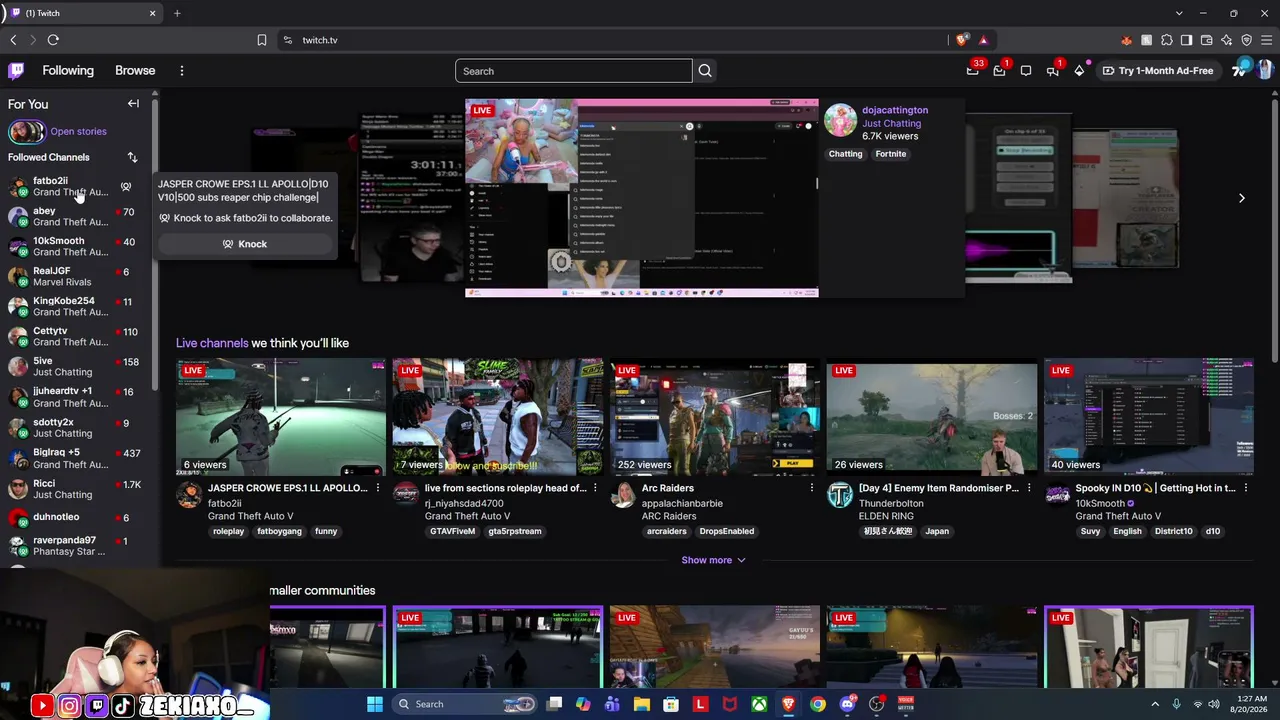Click the Live channels heading link

tap(212, 343)
